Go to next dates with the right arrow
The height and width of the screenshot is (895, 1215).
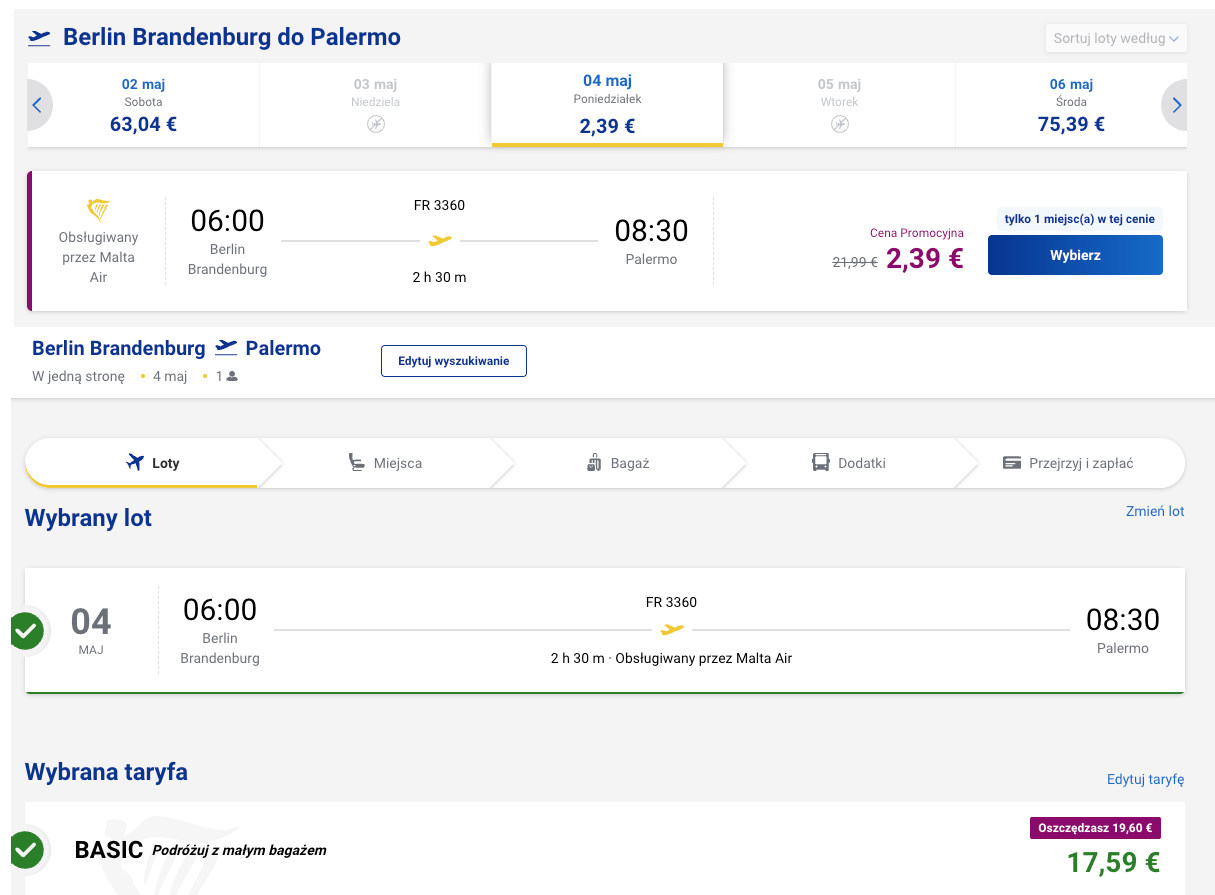point(1175,105)
